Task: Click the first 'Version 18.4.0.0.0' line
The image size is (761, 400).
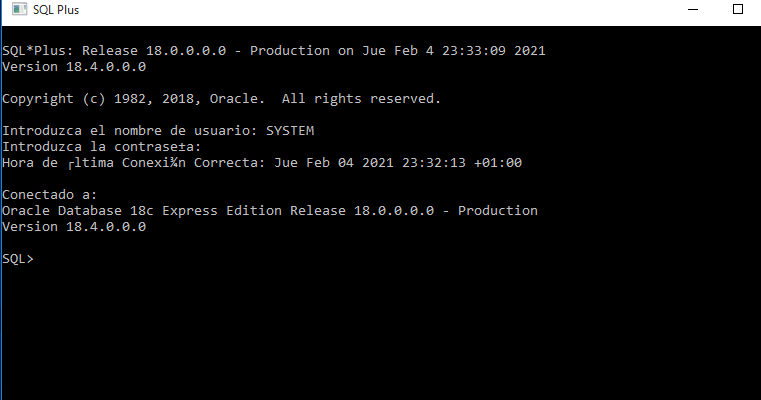Action: coord(74,67)
